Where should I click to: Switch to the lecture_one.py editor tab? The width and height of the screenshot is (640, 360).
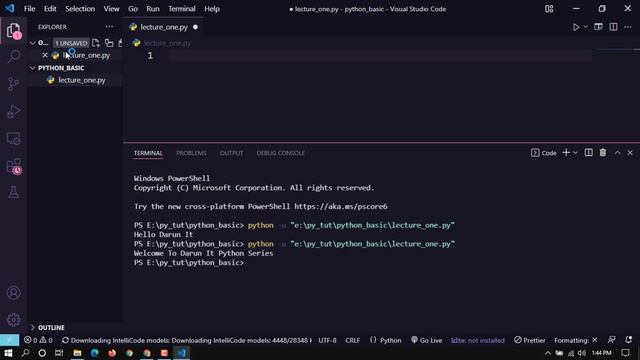point(163,27)
